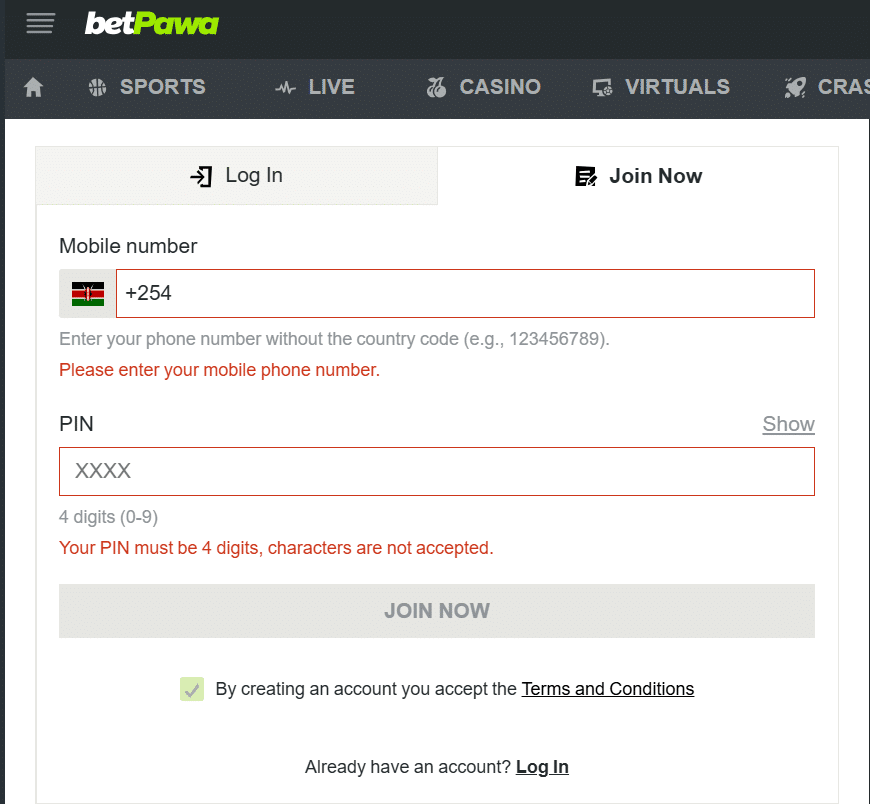Click the Crash rocket icon
The width and height of the screenshot is (870, 804).
[795, 88]
